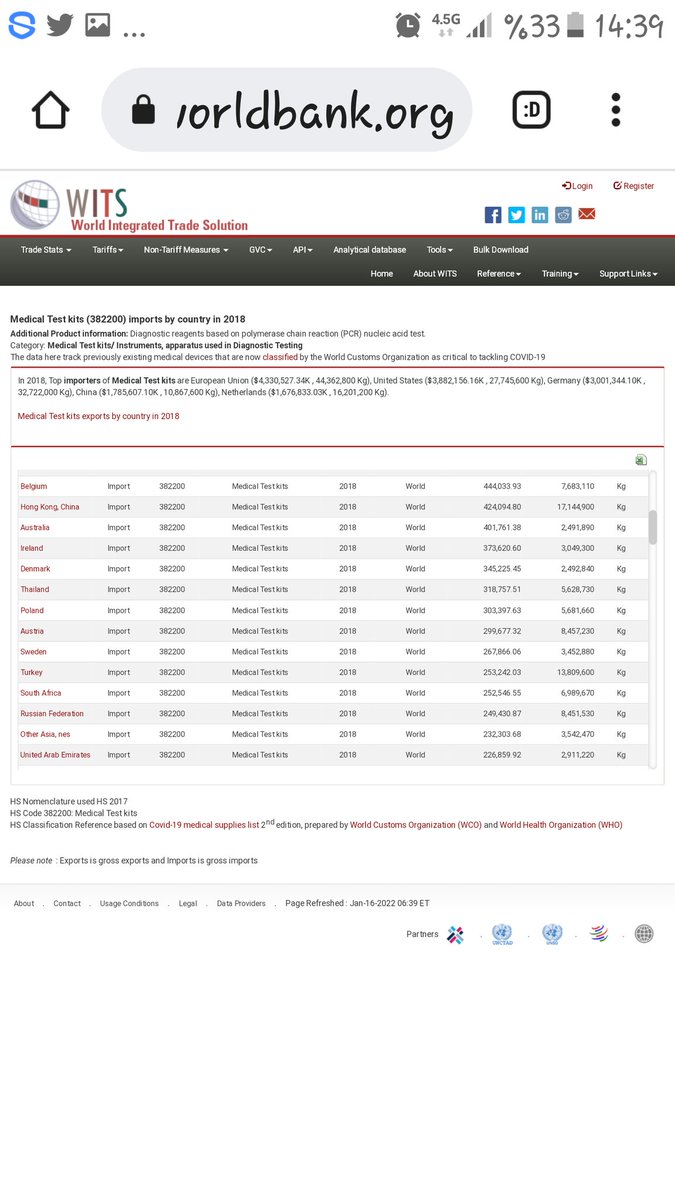
Task: Open the Thailand country link
Action: click(35, 590)
